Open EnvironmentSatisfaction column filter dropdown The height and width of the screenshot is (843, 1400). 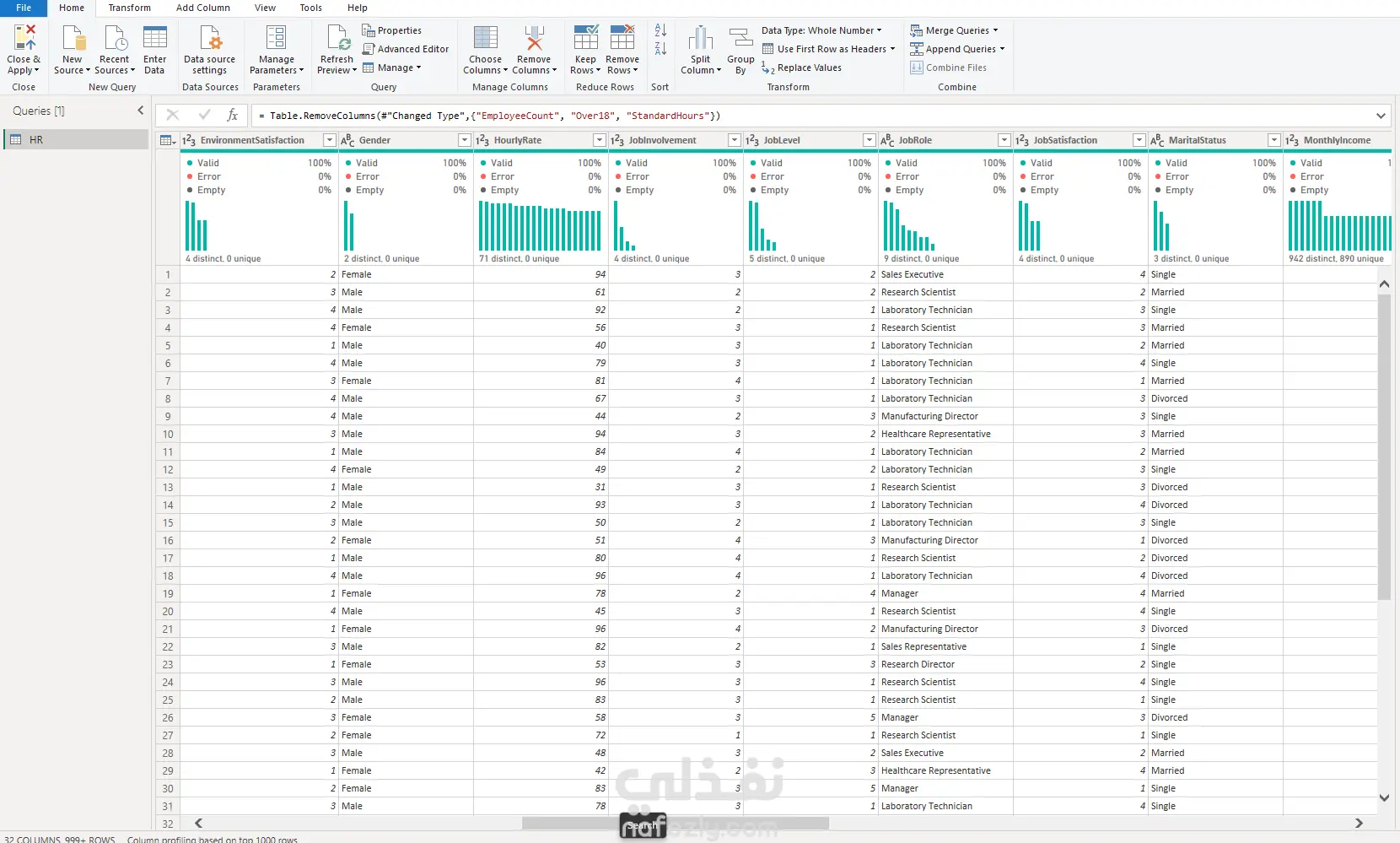click(x=330, y=140)
